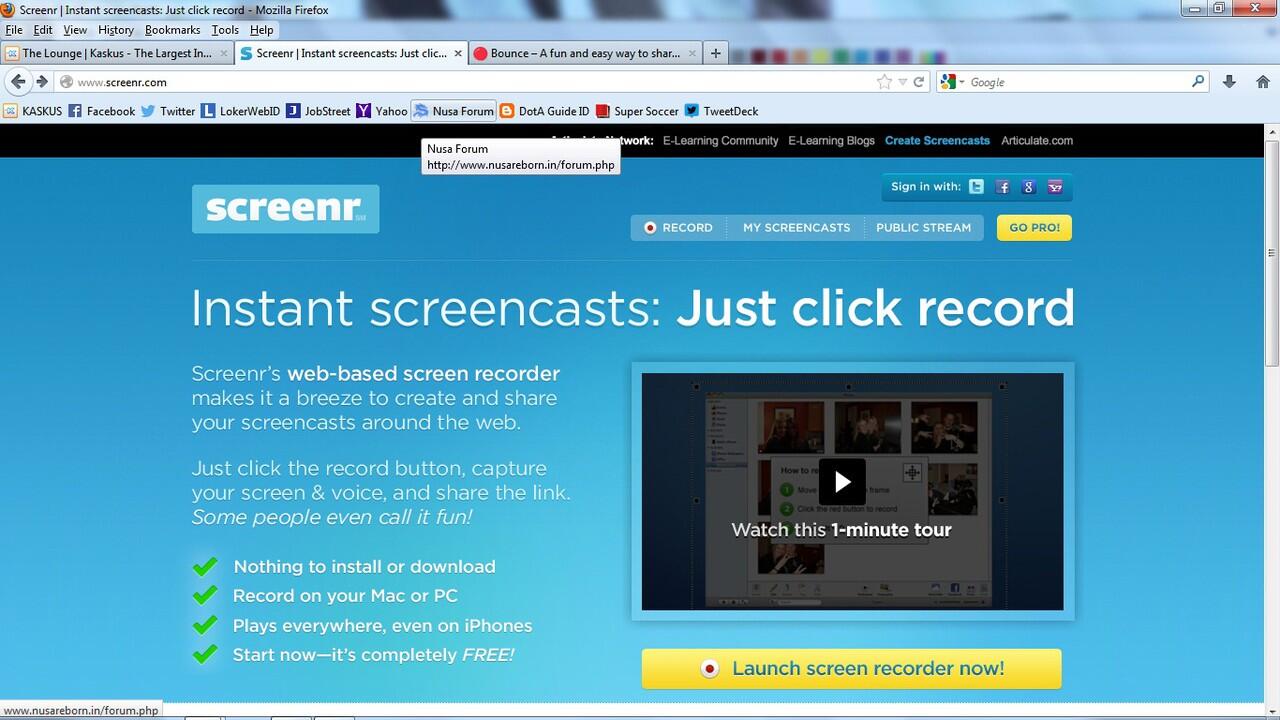Open the Nusa Forum bookmark
The height and width of the screenshot is (720, 1280).
pos(454,111)
